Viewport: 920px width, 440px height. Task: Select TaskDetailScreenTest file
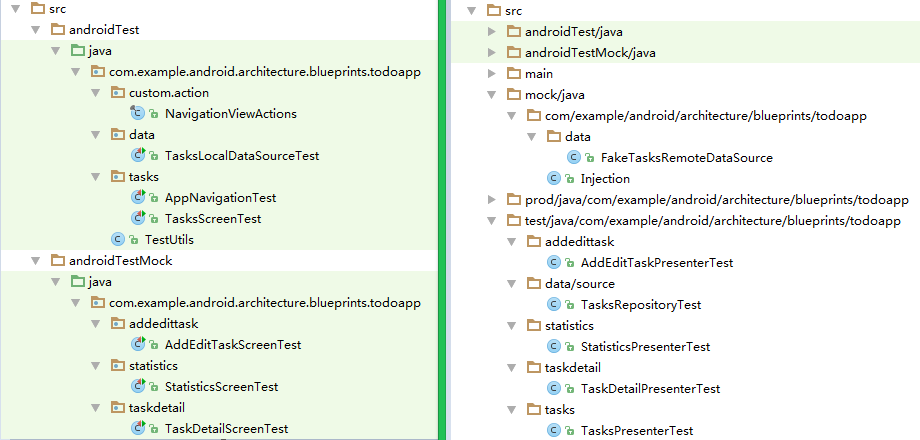(226, 428)
